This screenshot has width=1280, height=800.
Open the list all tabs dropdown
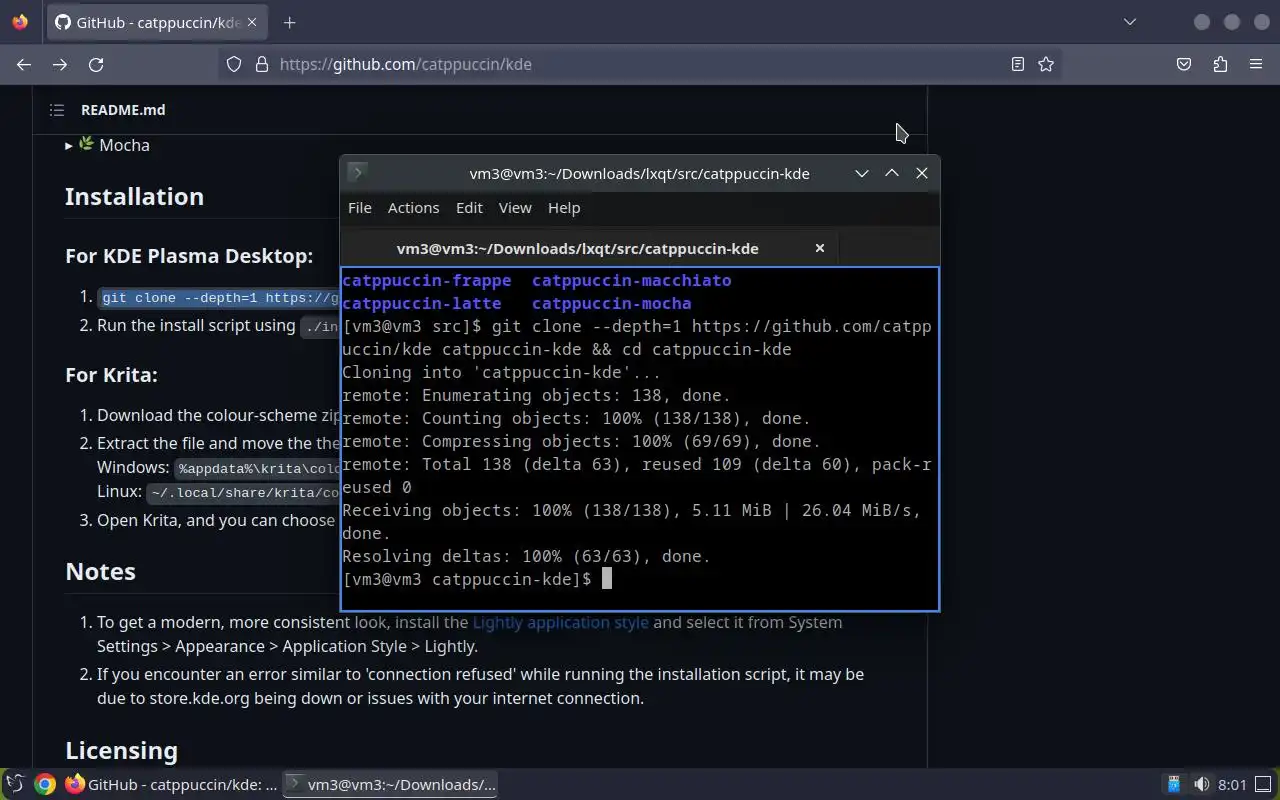click(1129, 22)
